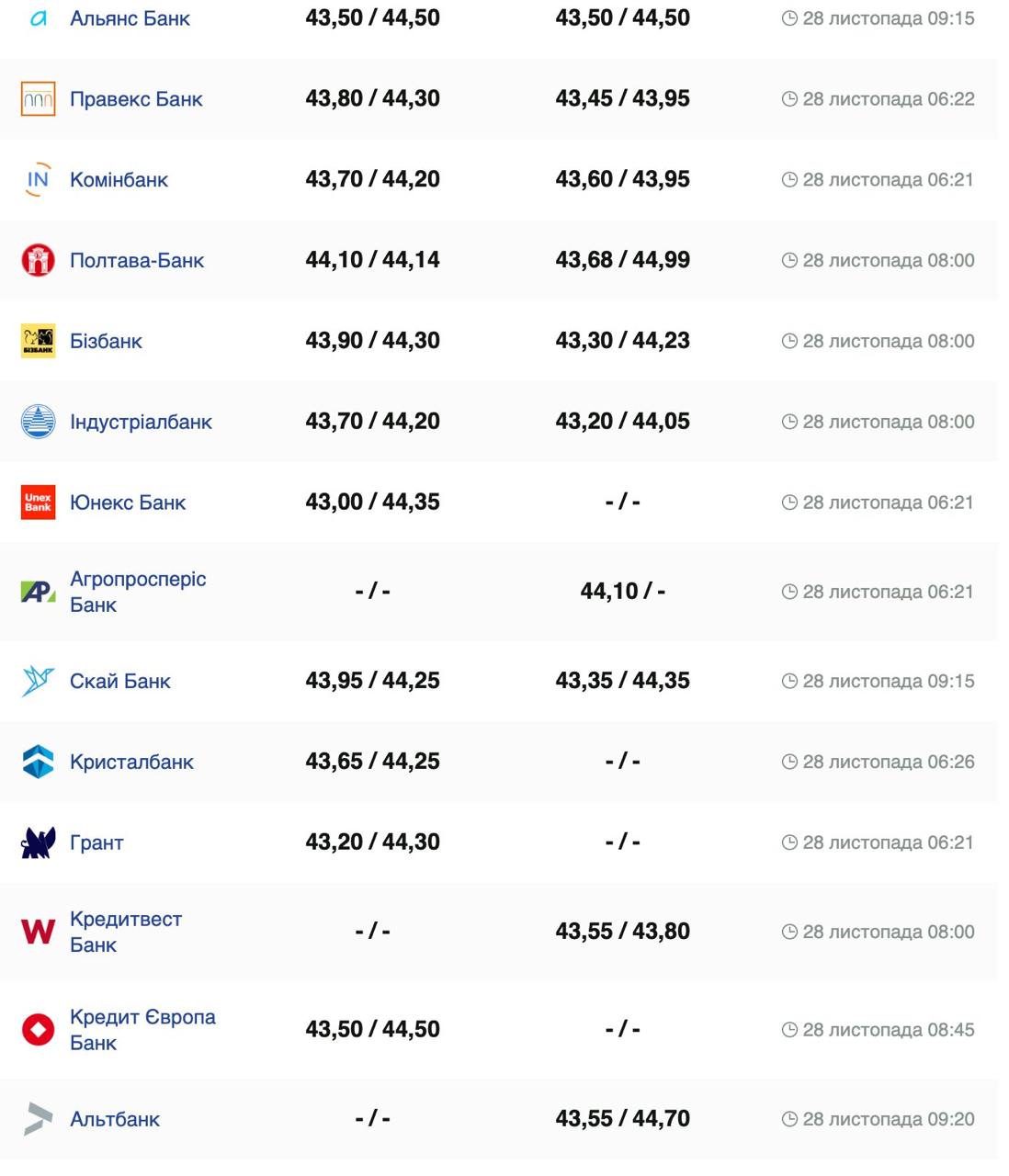Viewport: 1009px width, 1176px height.
Task: Click the Агропросперіс Банк AP logo
Action: click(x=39, y=592)
